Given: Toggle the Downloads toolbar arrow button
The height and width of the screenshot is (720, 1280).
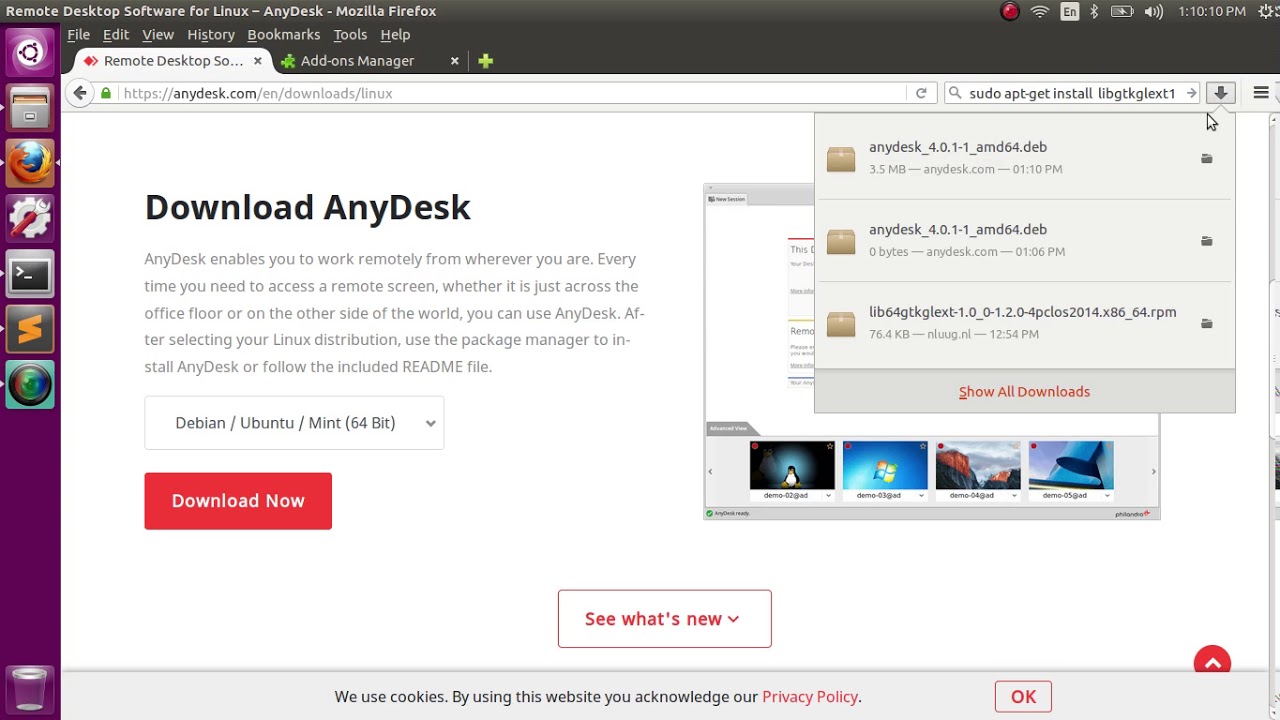Looking at the screenshot, I should [x=1221, y=93].
